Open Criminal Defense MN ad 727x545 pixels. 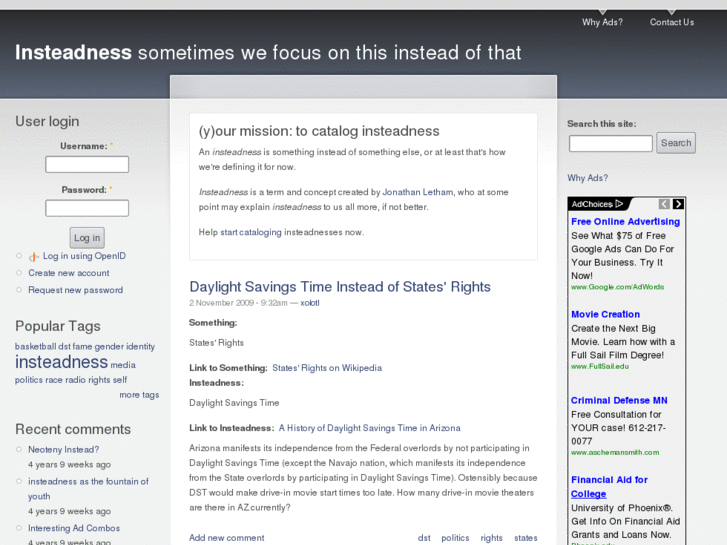[x=619, y=400]
